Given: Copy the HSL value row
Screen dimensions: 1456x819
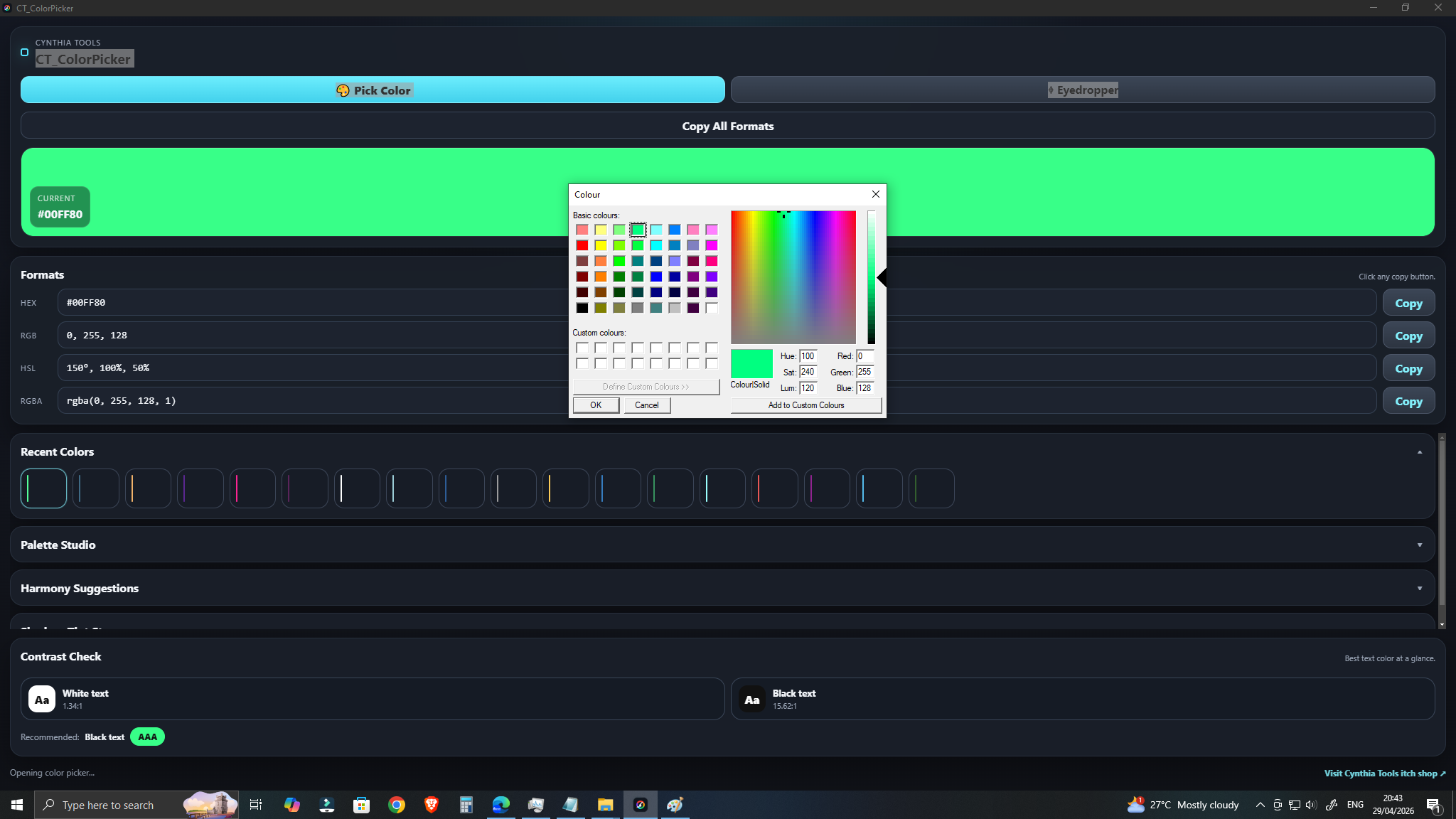Looking at the screenshot, I should [1408, 368].
